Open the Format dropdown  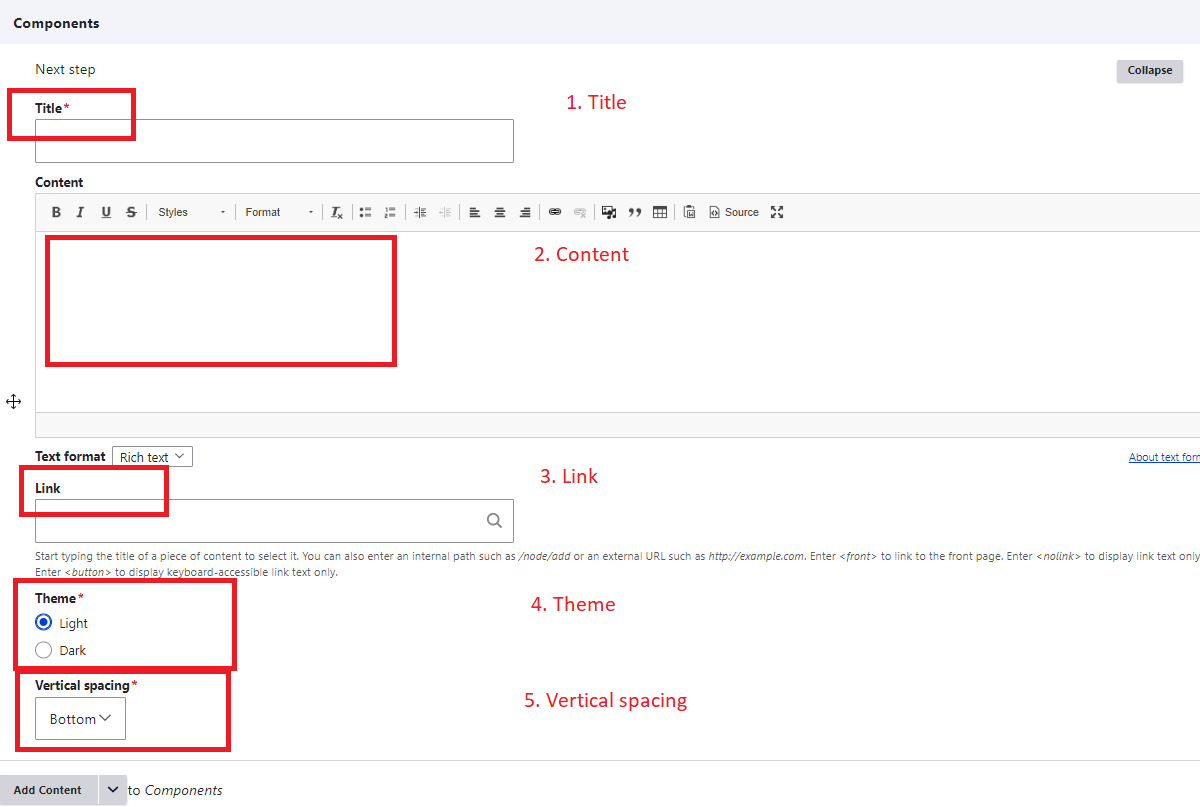point(279,212)
